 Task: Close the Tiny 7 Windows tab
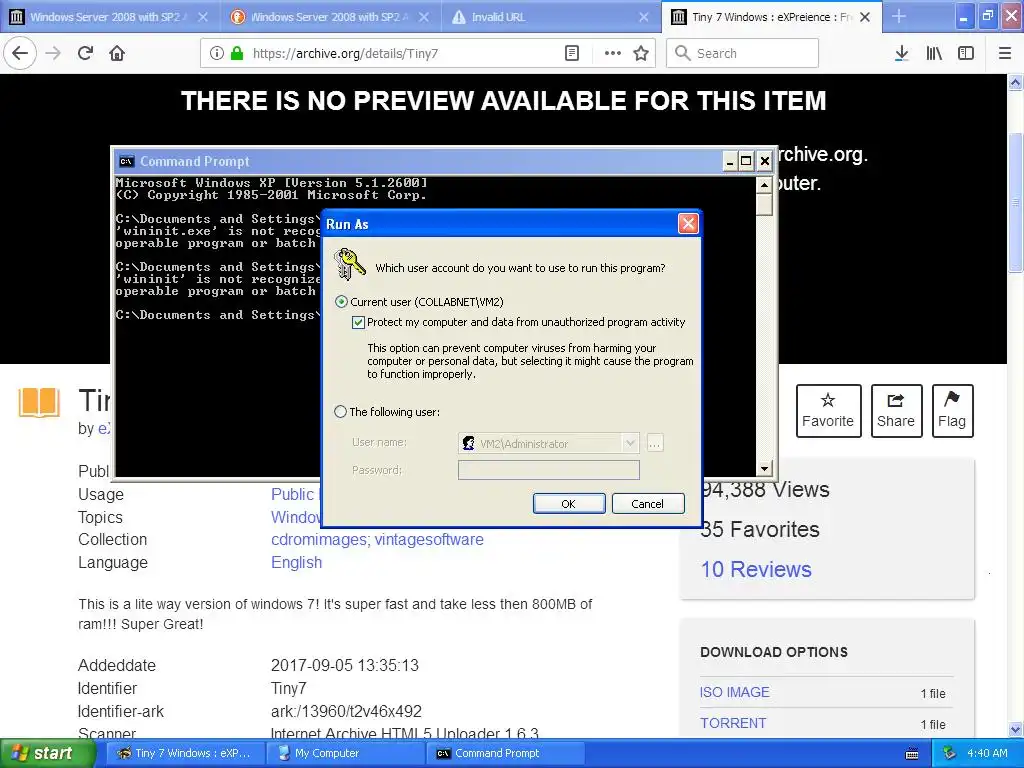click(865, 17)
